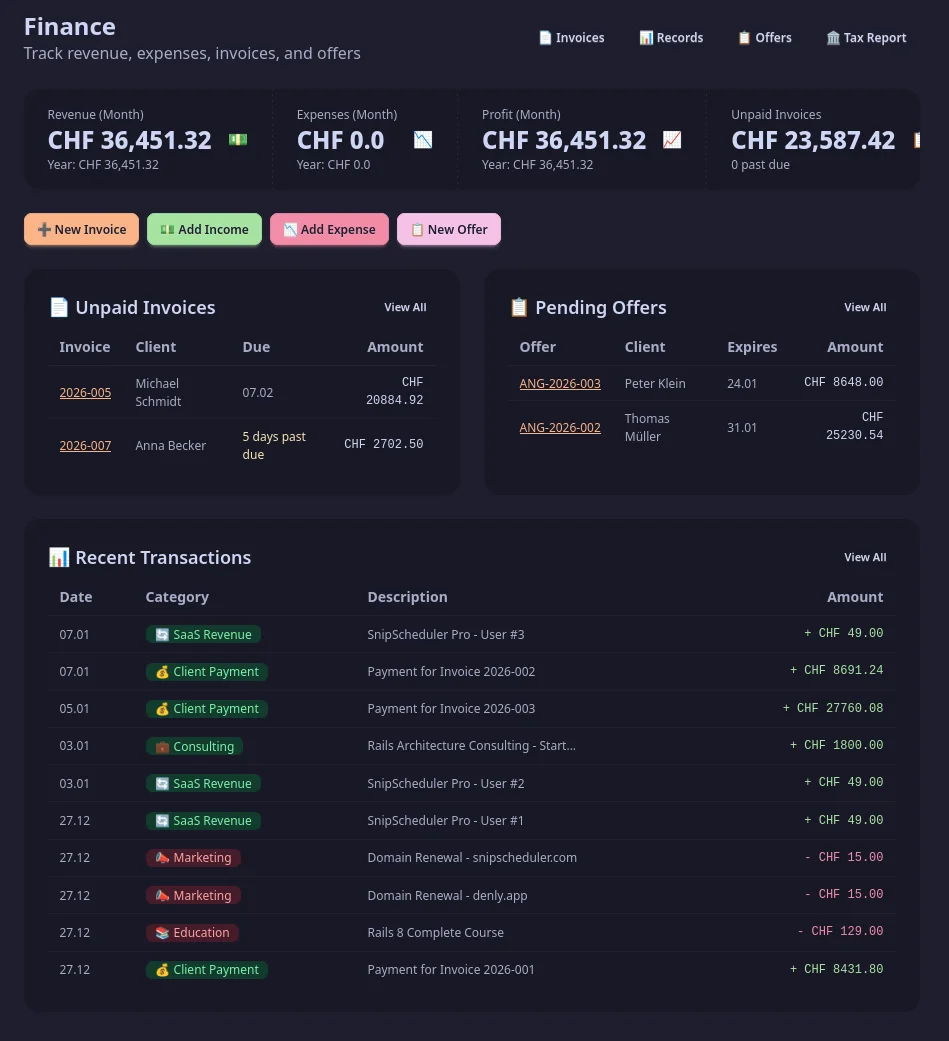Open Offers from the top navigation
The width and height of the screenshot is (949, 1041).
tap(764, 38)
